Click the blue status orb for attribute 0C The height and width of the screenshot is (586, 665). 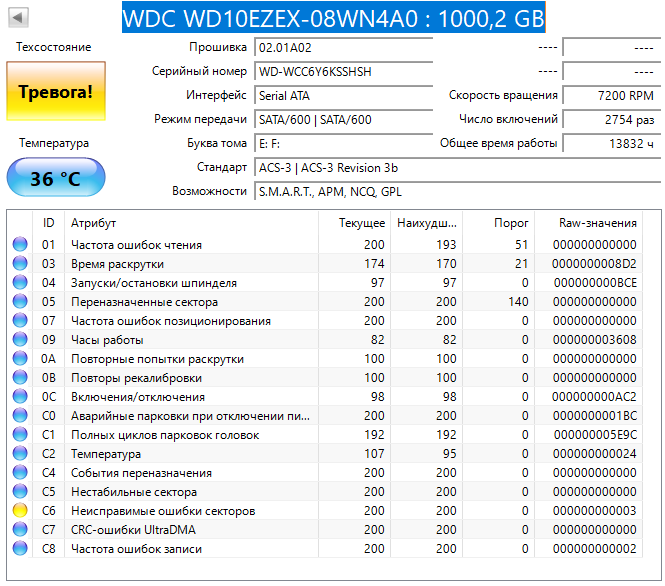[20, 396]
